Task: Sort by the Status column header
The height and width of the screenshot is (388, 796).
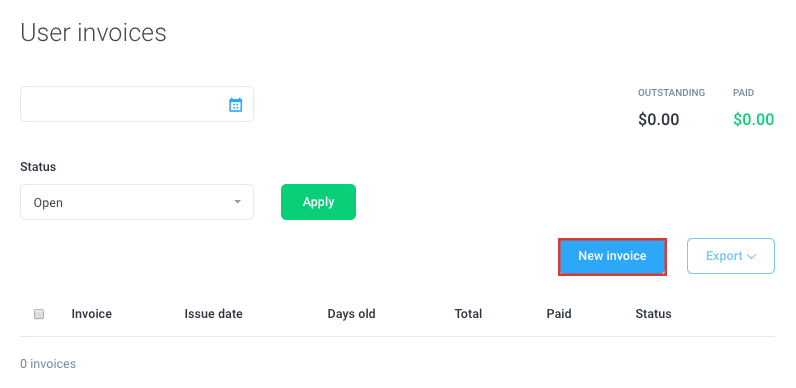Action: click(x=653, y=314)
